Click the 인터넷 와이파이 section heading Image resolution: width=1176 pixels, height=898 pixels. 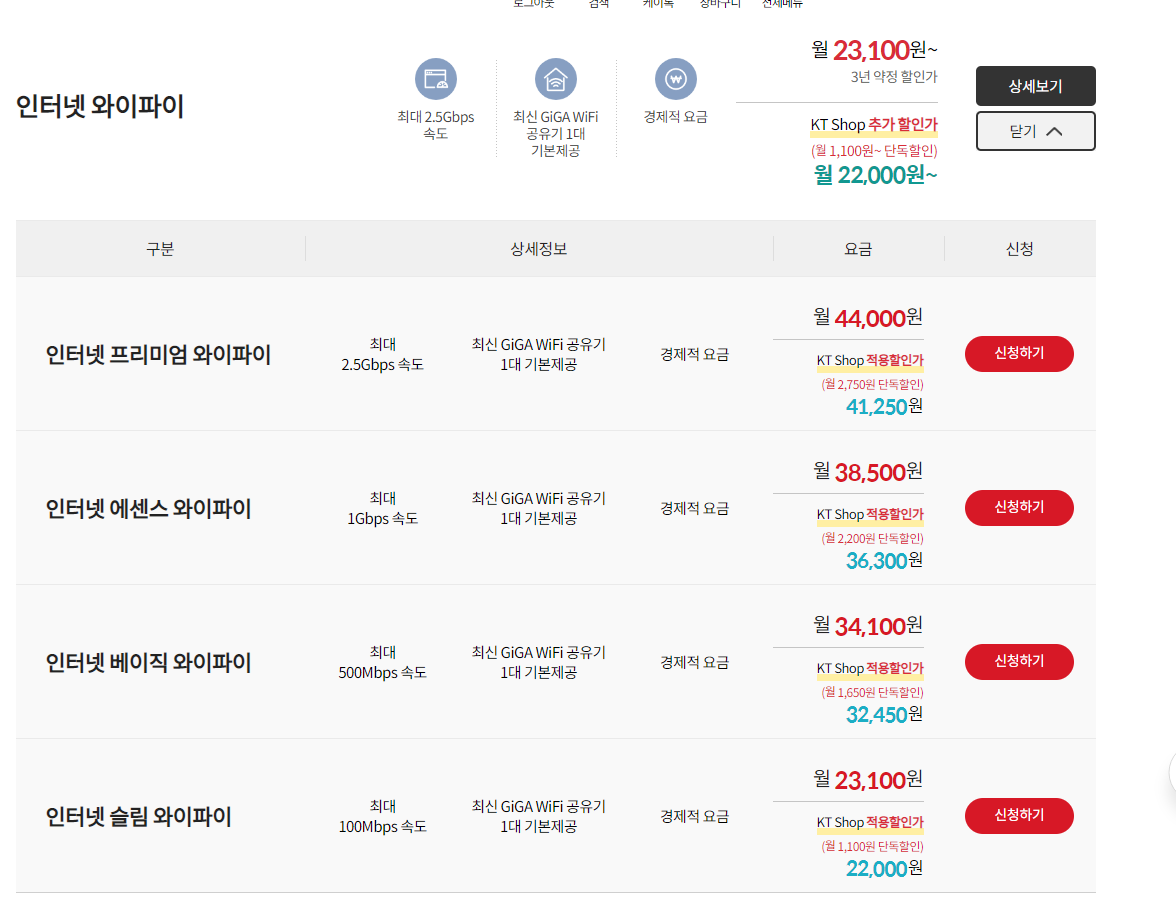tap(100, 107)
